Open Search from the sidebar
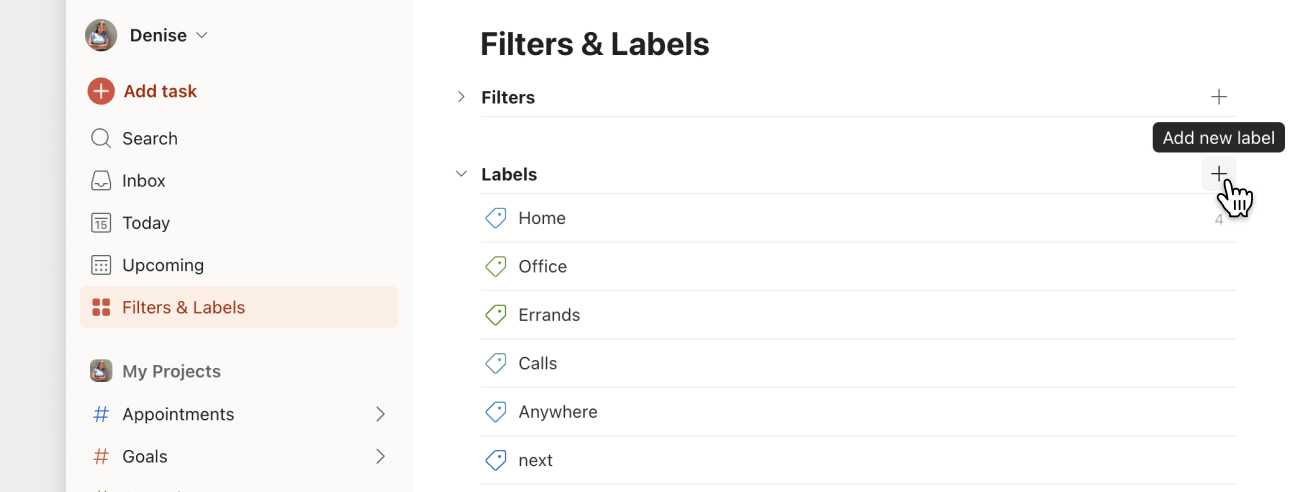This screenshot has height=492, width=1300. 149,139
